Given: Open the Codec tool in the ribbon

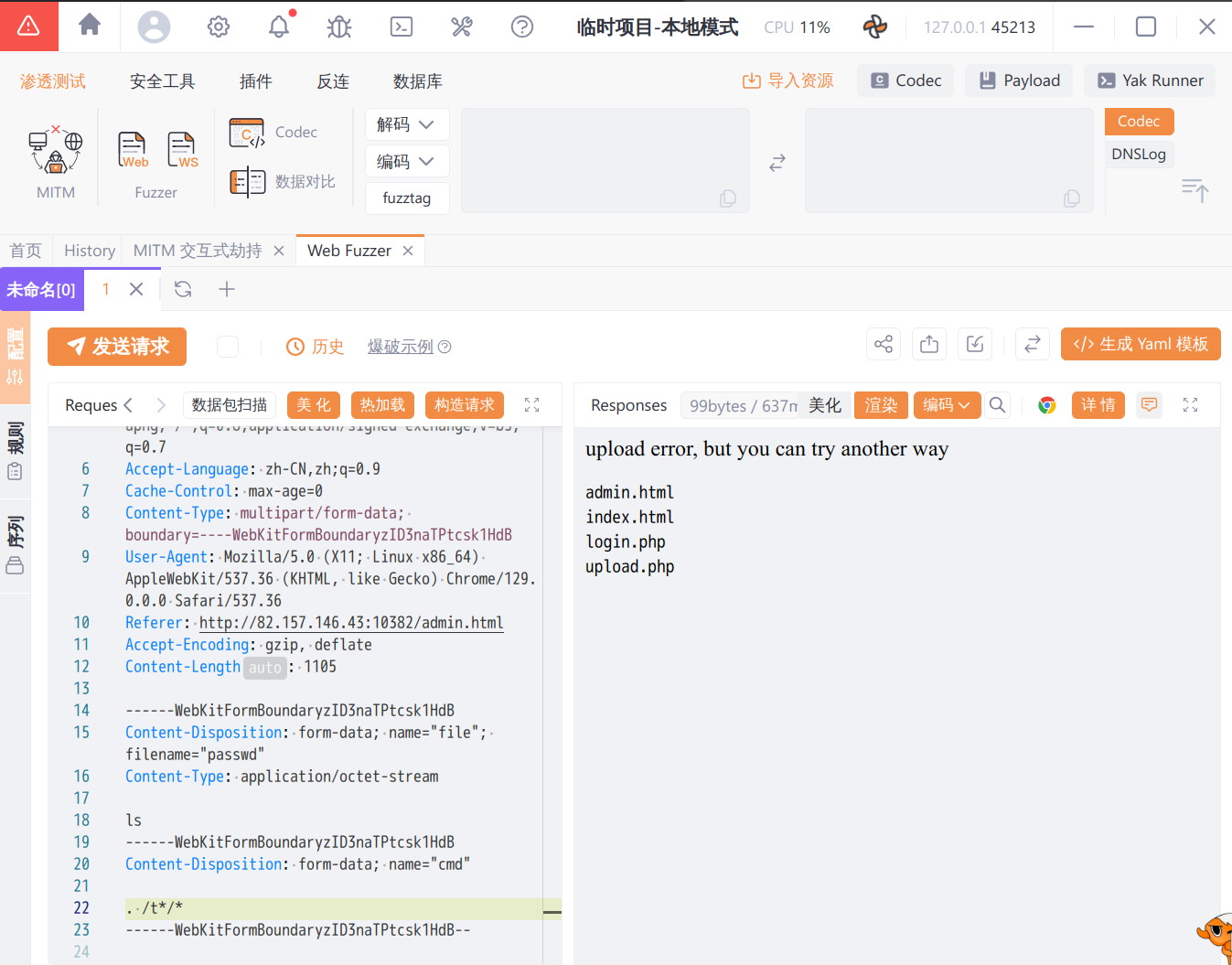Looking at the screenshot, I should click(273, 133).
